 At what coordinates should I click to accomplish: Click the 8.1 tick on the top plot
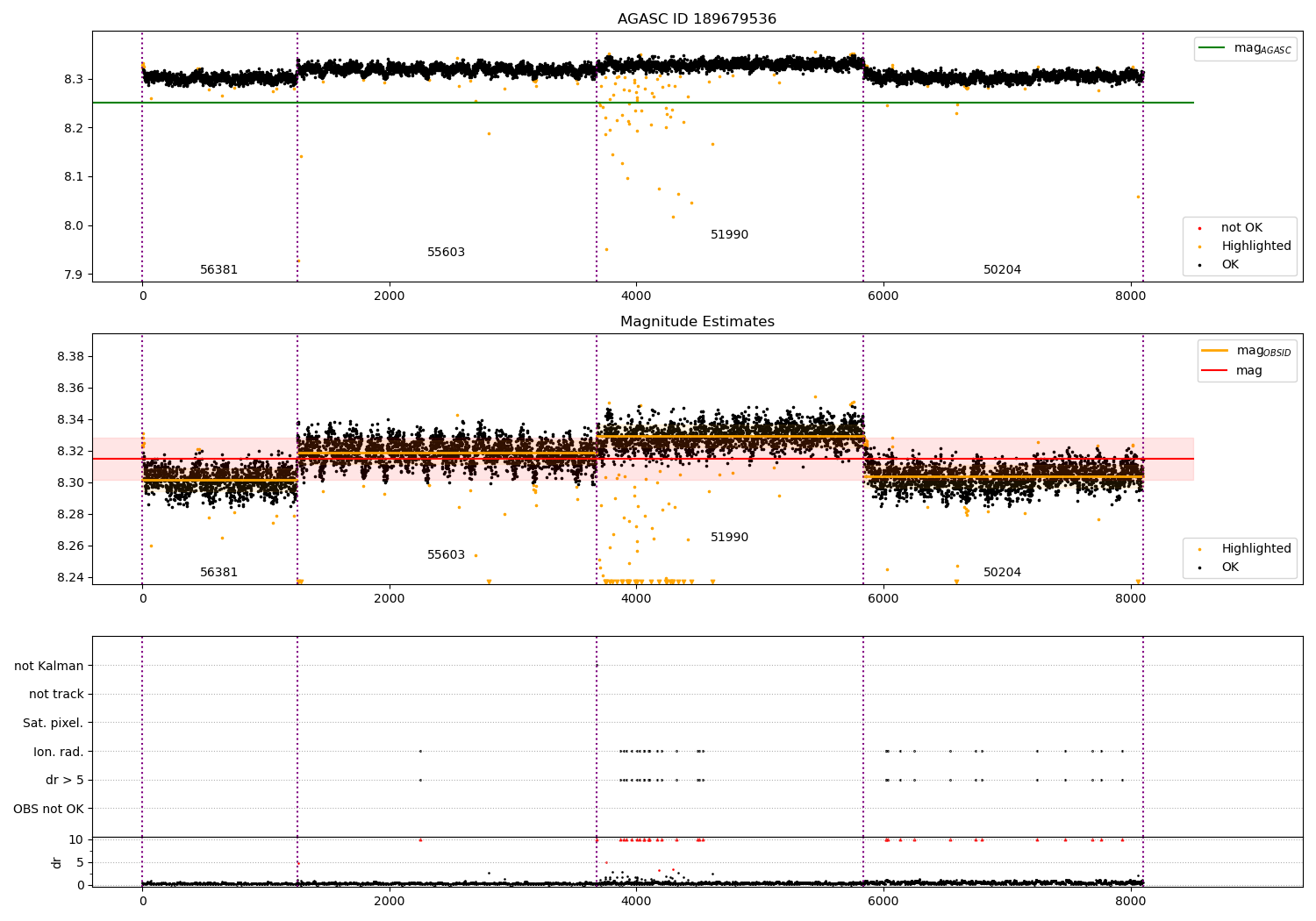(x=75, y=176)
